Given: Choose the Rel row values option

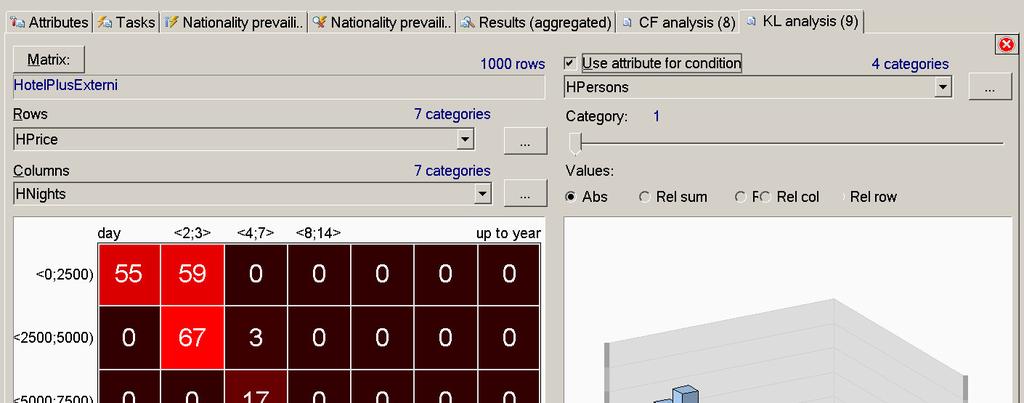Looking at the screenshot, I should 873,197.
